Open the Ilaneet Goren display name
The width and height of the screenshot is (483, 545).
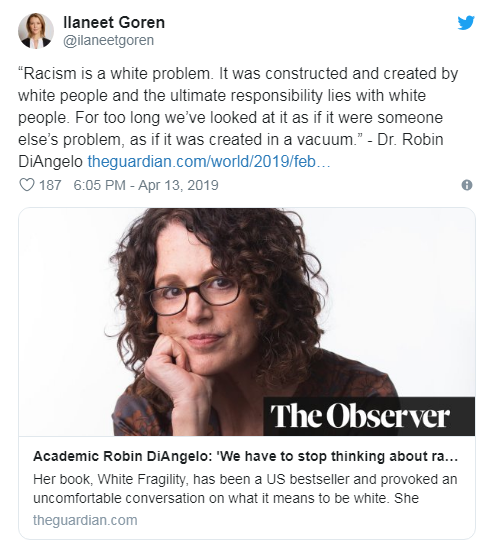tap(114, 23)
